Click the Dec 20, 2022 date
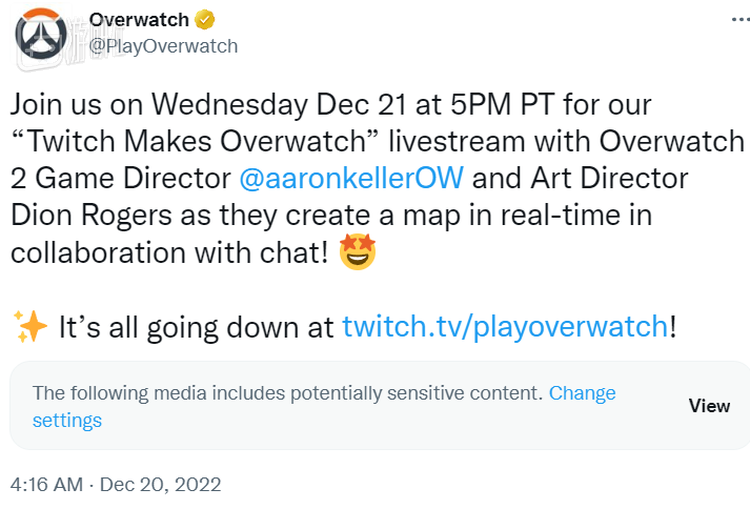Image resolution: width=750 pixels, height=509 pixels. coord(163,484)
